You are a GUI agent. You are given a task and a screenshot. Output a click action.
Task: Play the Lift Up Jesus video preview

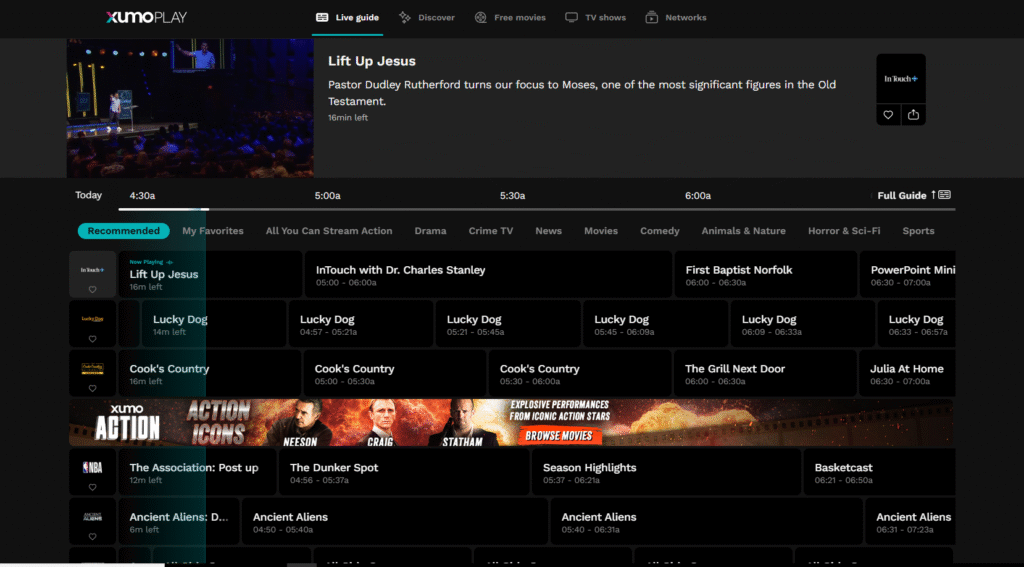[x=190, y=108]
